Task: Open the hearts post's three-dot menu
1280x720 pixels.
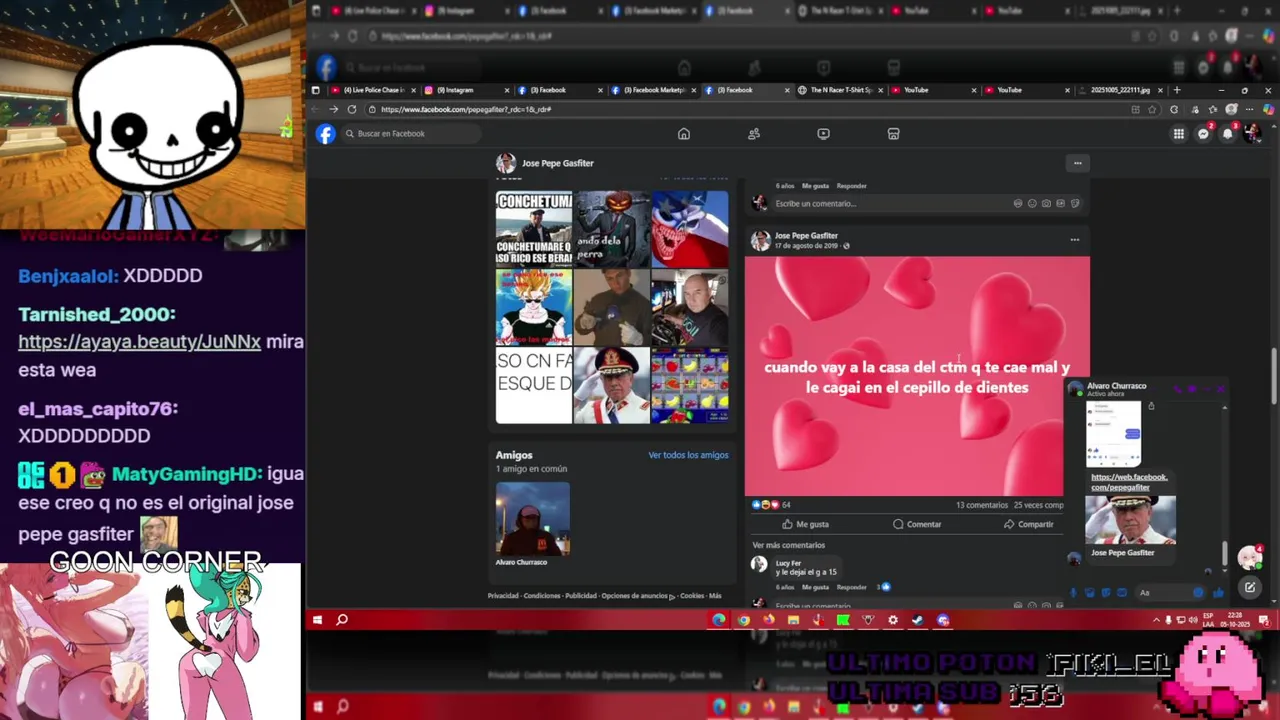Action: click(1075, 240)
